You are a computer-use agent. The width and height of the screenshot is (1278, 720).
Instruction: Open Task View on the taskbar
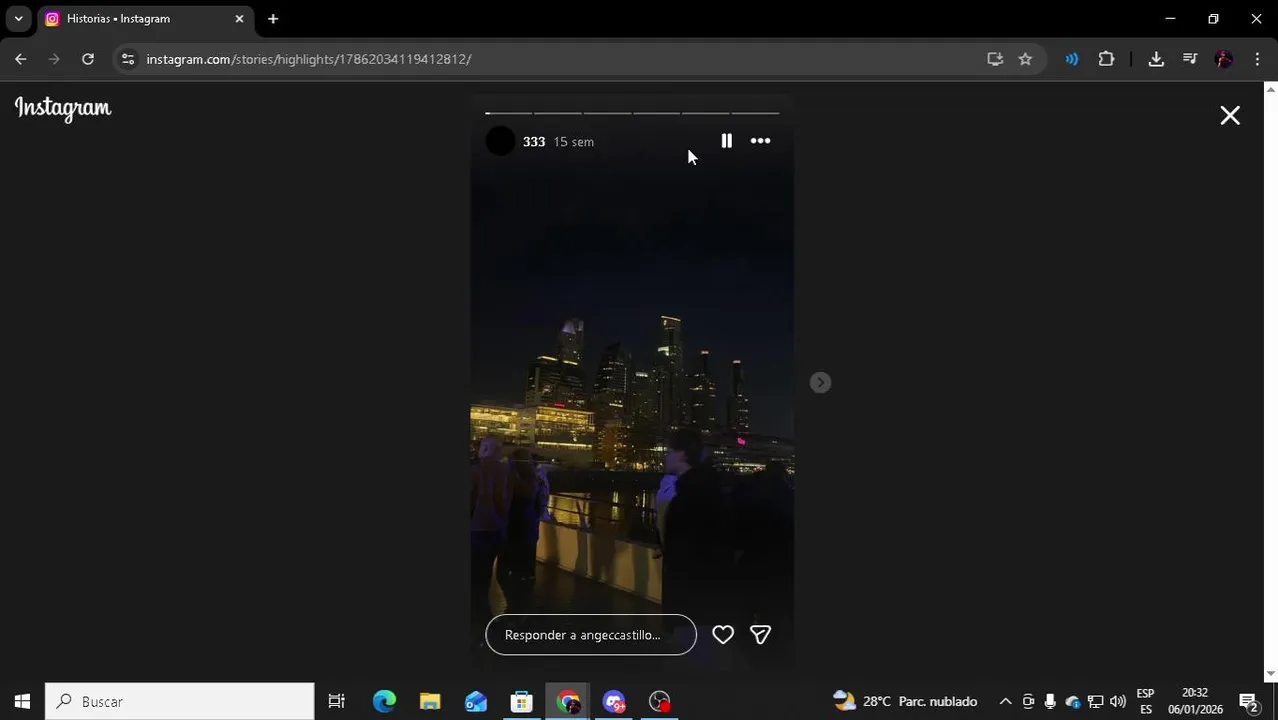[x=337, y=702]
